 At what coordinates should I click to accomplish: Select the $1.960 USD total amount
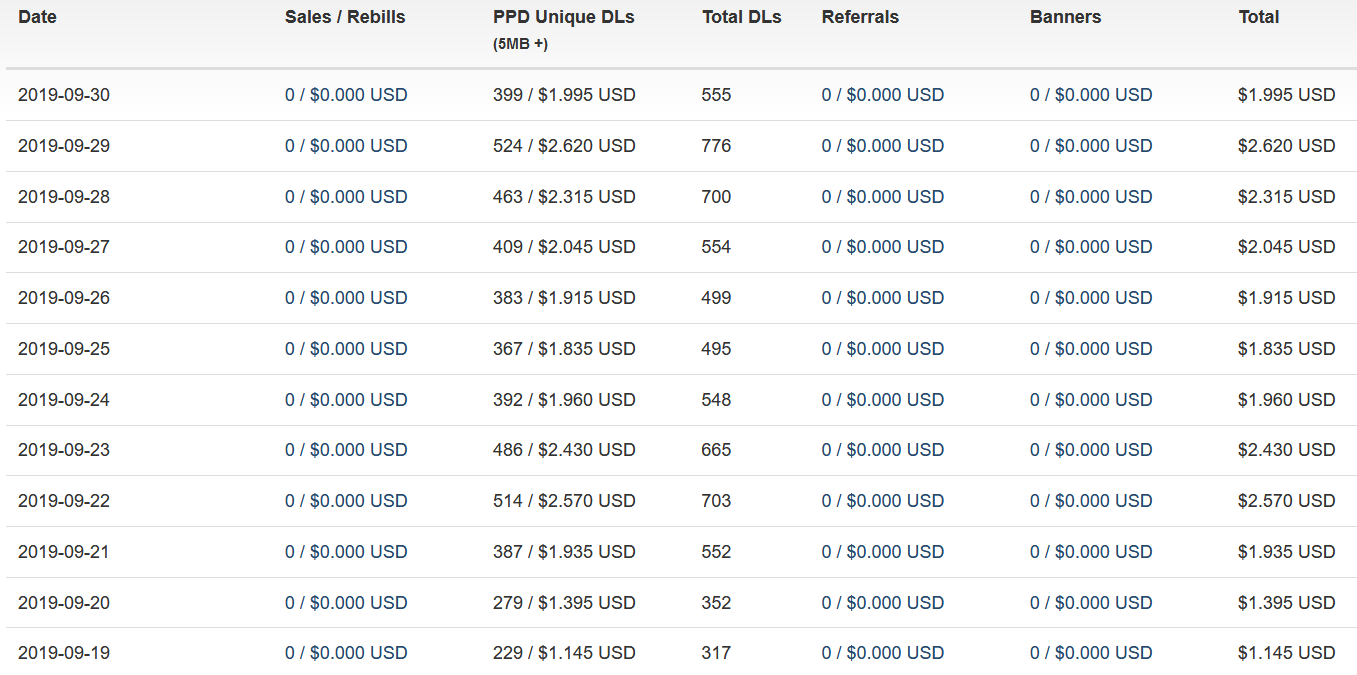(1286, 400)
